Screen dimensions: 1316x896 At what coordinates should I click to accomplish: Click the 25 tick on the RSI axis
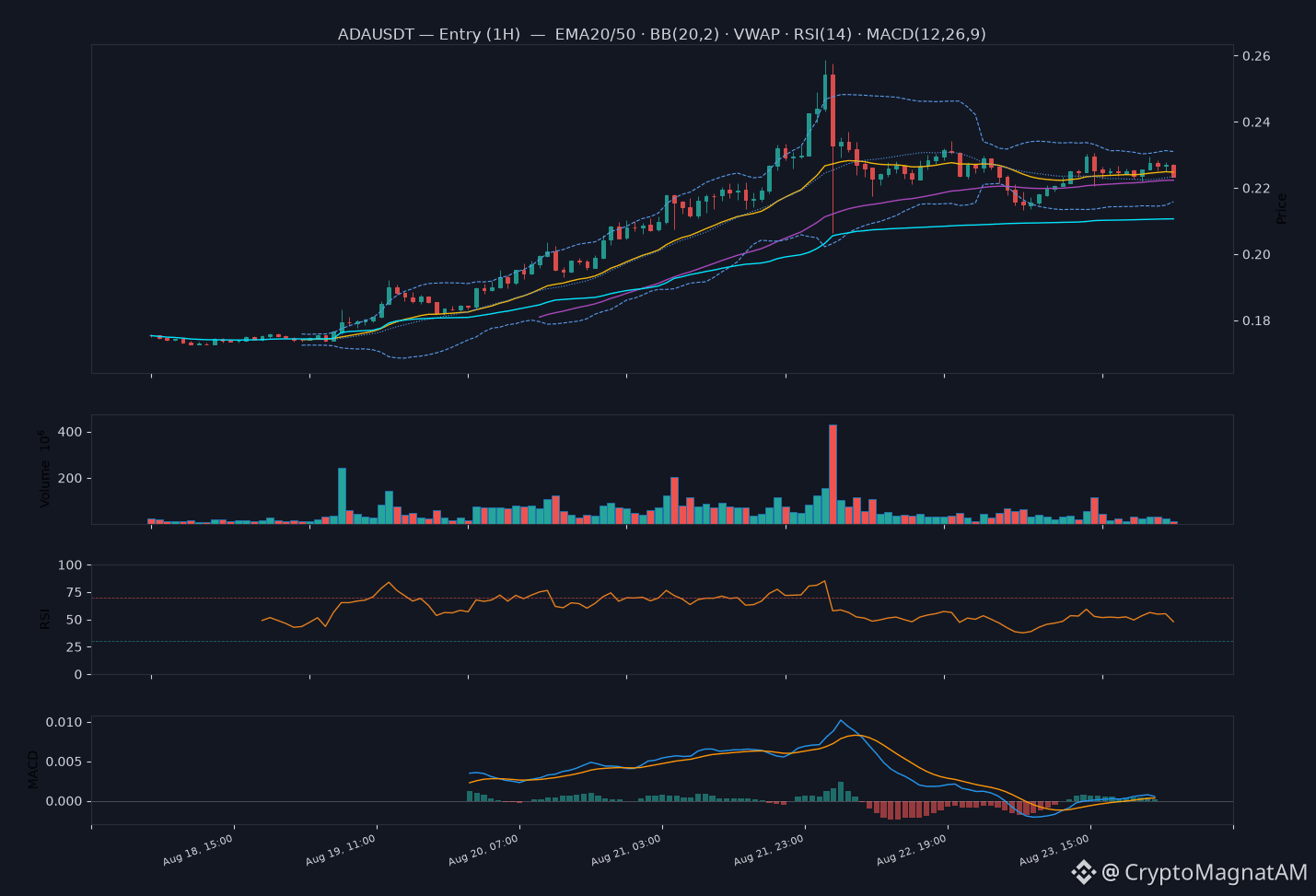(x=75, y=647)
